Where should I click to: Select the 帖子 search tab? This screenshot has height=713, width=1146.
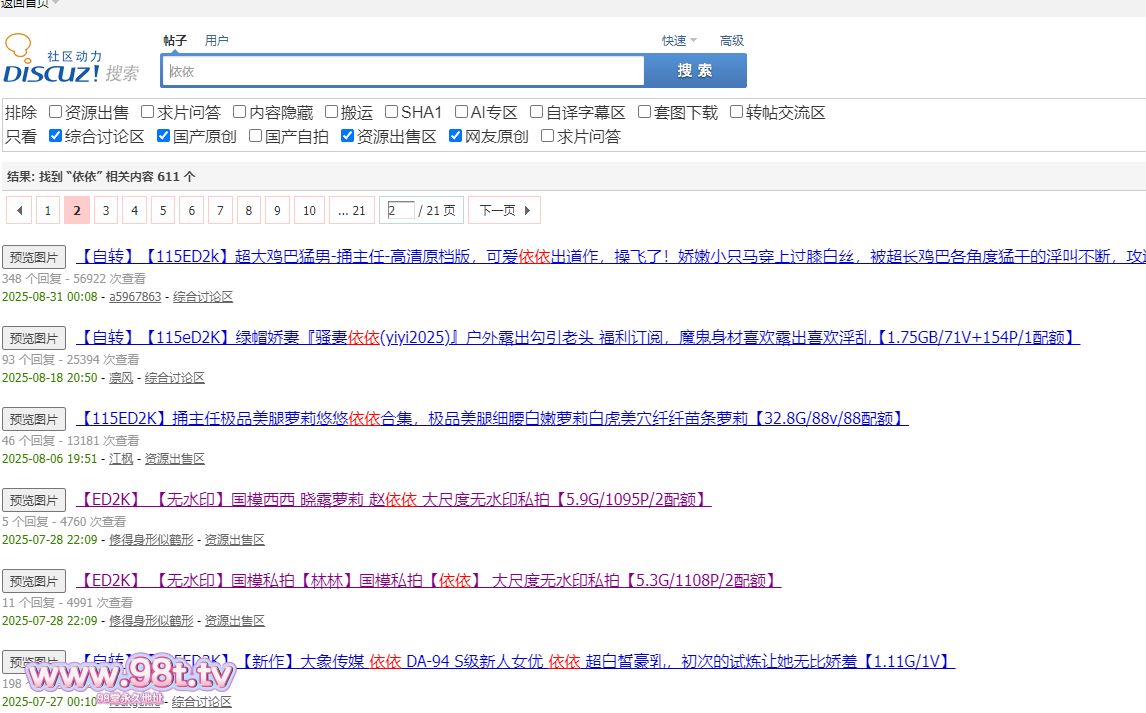point(175,41)
